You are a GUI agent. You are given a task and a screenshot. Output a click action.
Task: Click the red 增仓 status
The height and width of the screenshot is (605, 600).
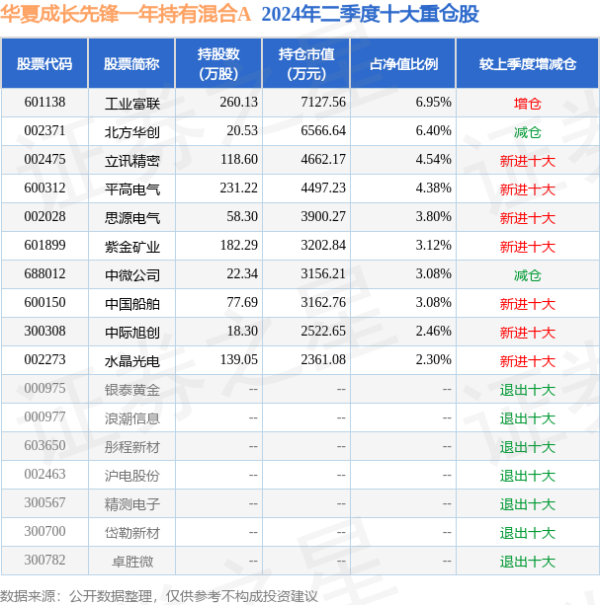point(527,103)
